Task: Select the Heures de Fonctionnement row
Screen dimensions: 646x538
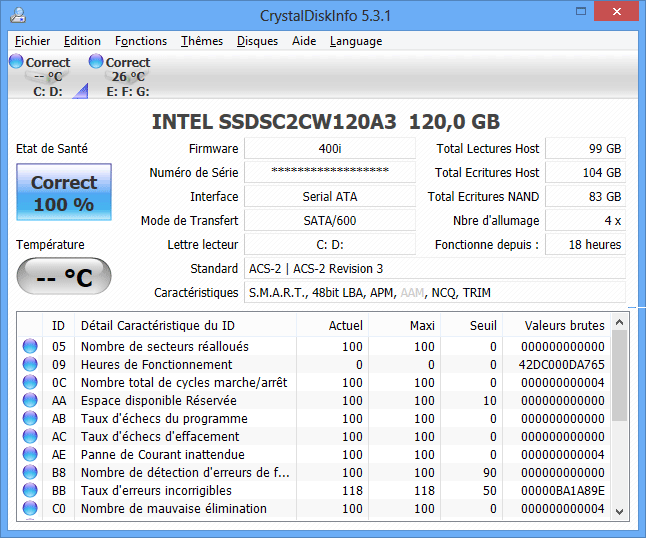Action: [314, 365]
